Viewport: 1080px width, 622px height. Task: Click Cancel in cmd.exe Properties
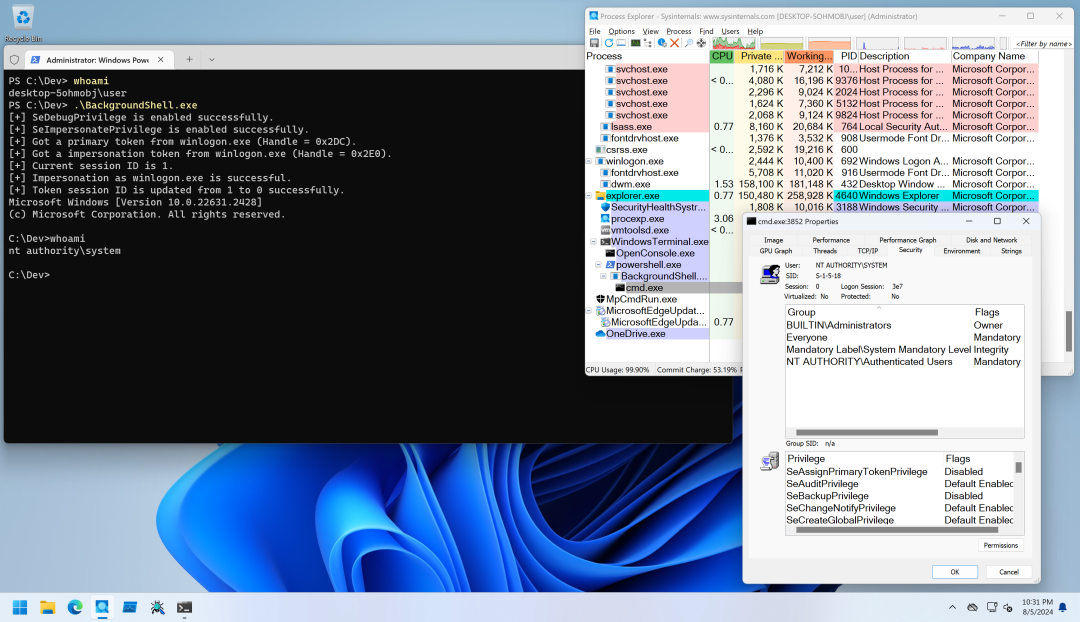pos(1008,572)
